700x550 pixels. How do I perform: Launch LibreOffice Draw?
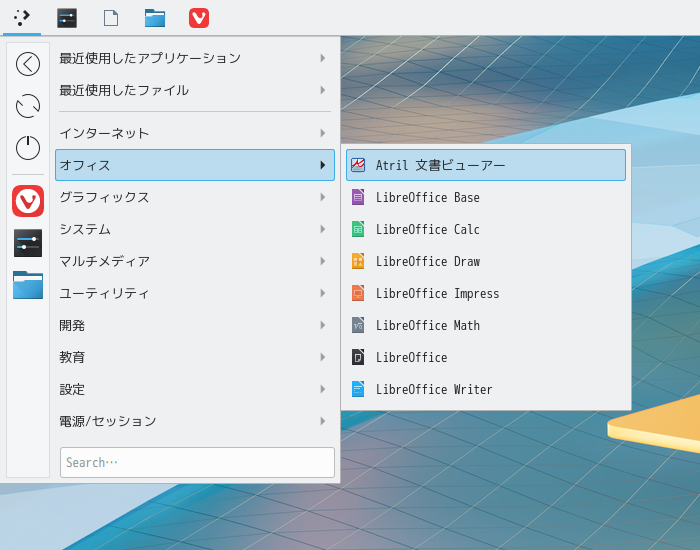(486, 261)
